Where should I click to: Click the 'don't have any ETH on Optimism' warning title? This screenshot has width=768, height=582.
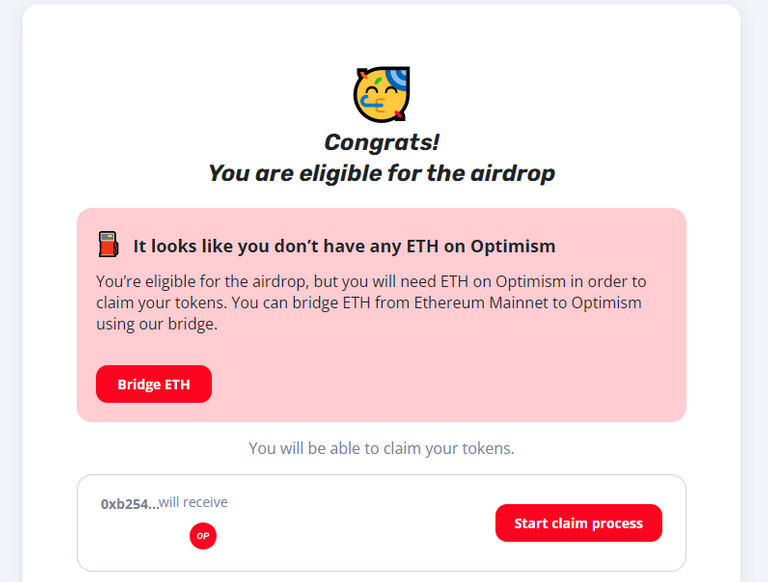344,246
